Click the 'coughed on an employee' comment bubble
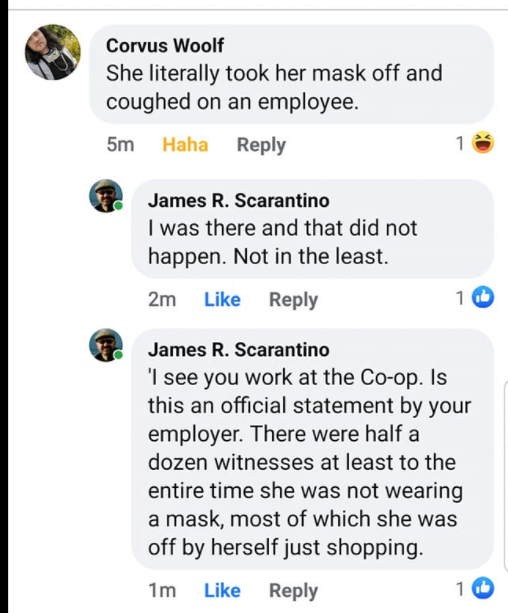 coord(291,74)
